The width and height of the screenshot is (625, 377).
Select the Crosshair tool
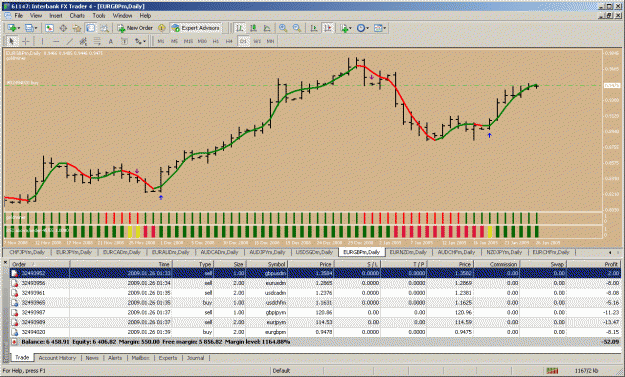click(26, 41)
